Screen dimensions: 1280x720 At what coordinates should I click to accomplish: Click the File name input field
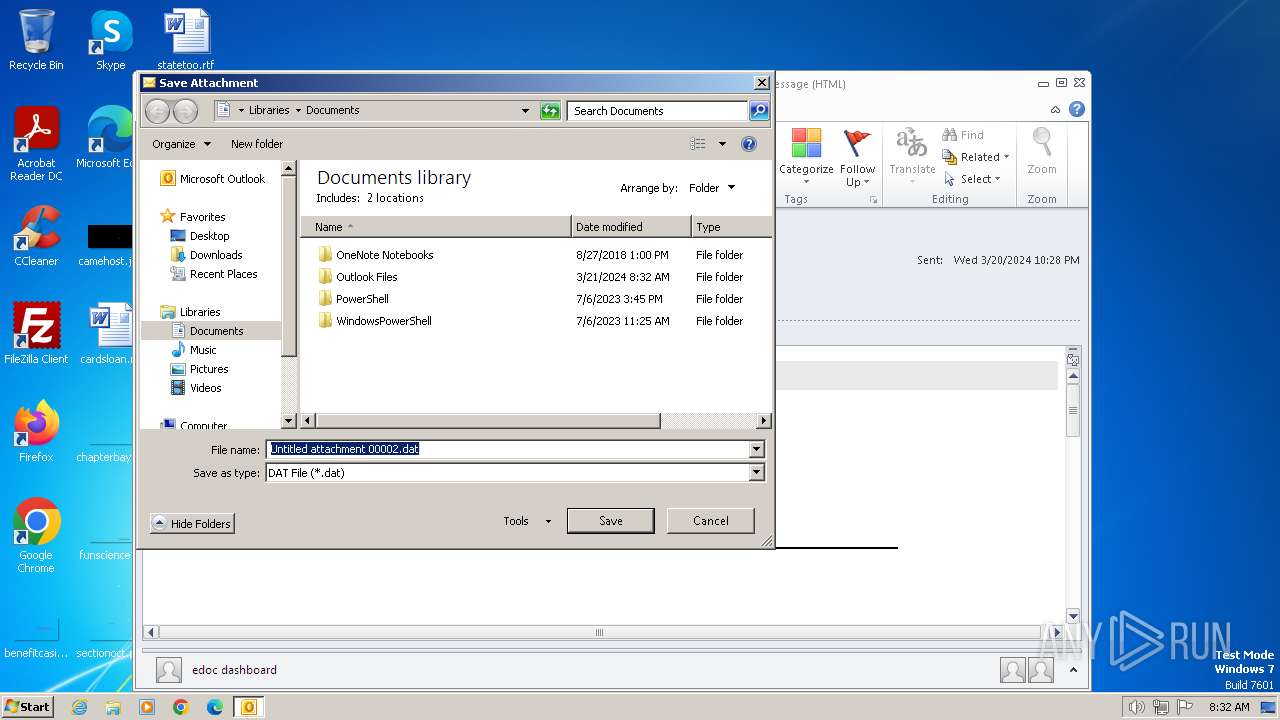(508, 450)
